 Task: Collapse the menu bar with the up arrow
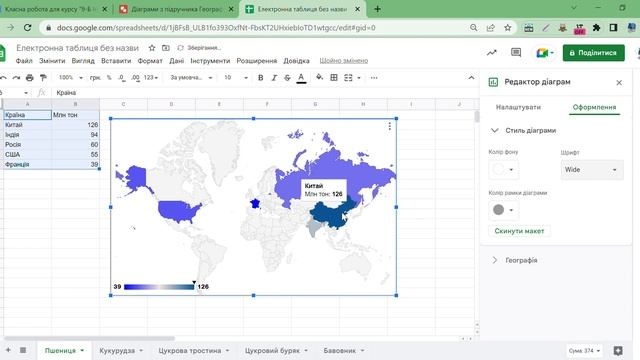pos(471,78)
